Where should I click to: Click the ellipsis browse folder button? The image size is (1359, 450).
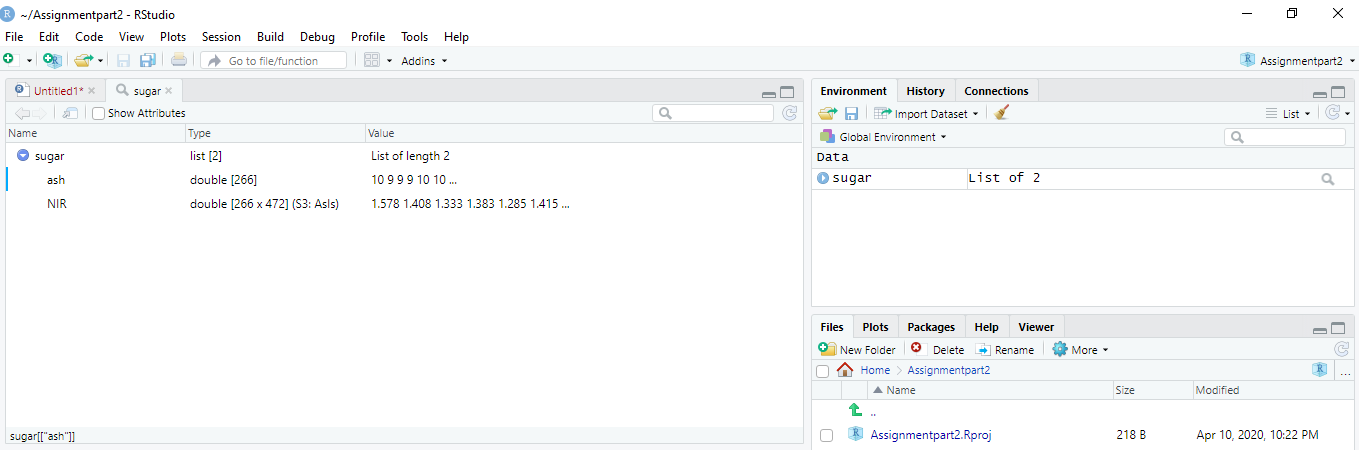(1345, 371)
